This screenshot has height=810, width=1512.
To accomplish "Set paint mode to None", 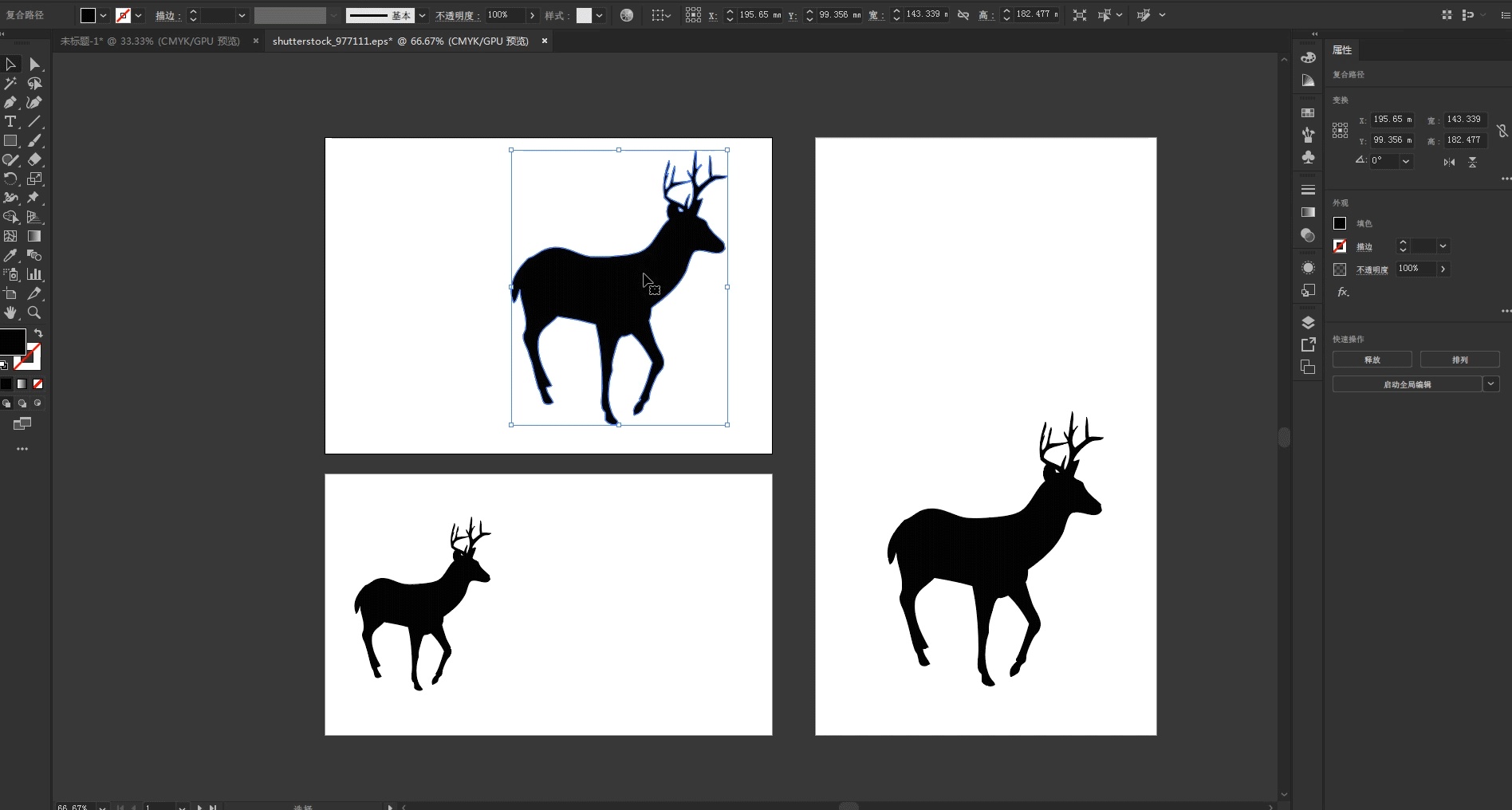I will pyautogui.click(x=37, y=384).
